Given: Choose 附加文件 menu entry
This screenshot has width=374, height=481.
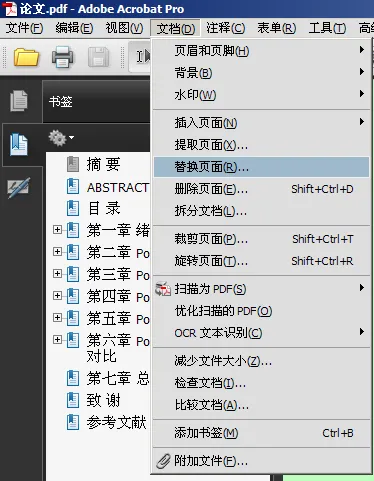Looking at the screenshot, I should 262,461.
